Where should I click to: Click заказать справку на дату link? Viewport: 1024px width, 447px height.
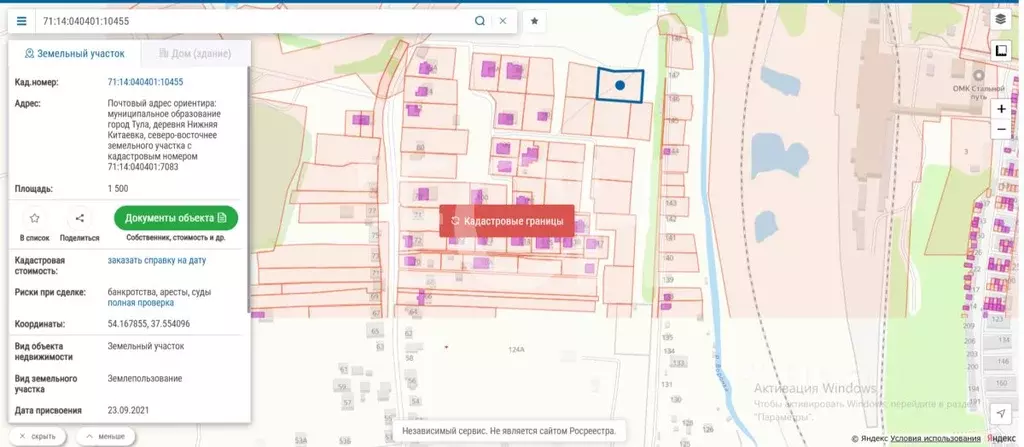click(x=157, y=260)
